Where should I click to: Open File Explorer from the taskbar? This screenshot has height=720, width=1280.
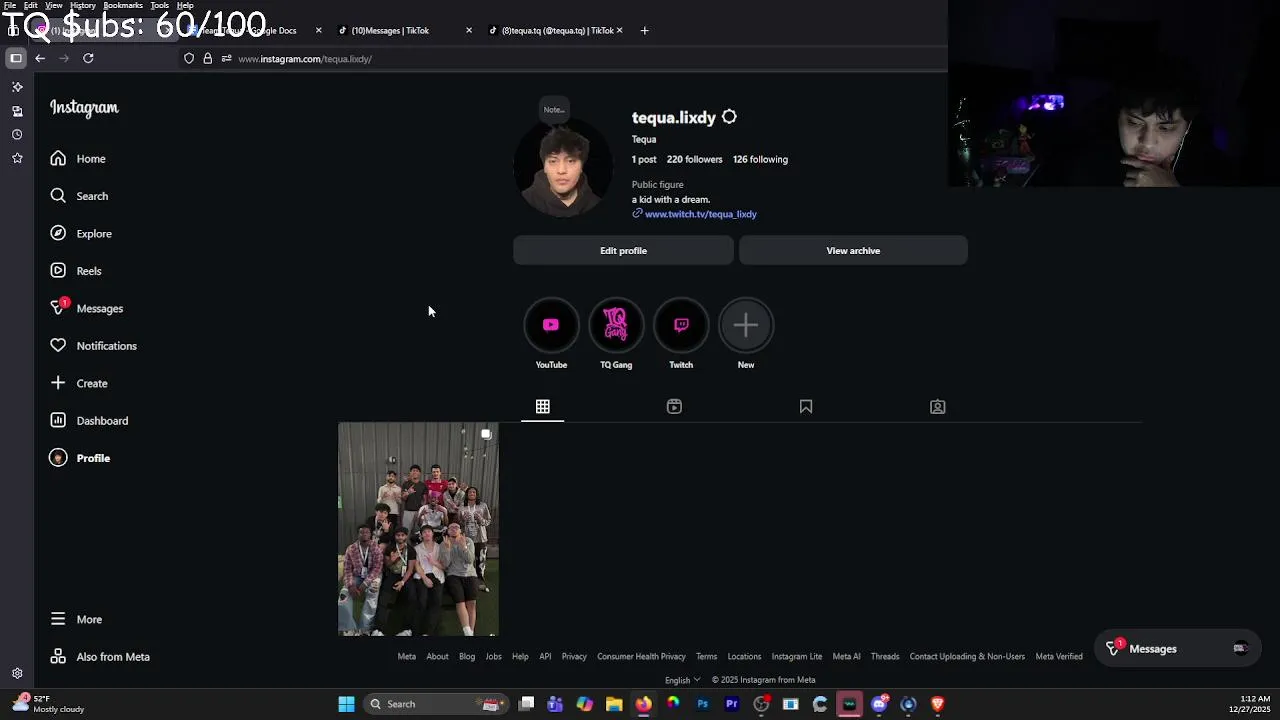(614, 704)
